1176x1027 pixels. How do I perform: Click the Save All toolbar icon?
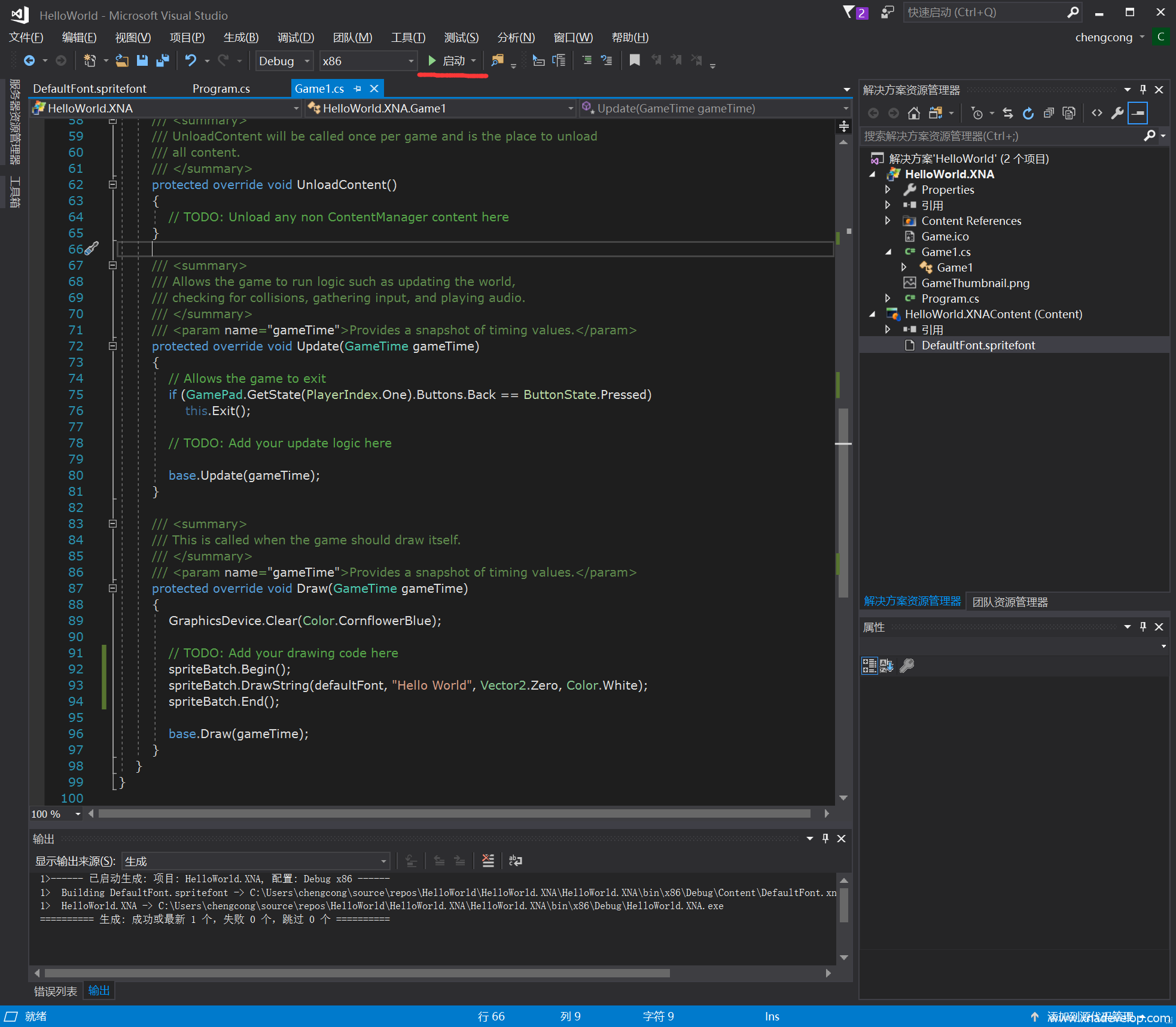pos(162,60)
